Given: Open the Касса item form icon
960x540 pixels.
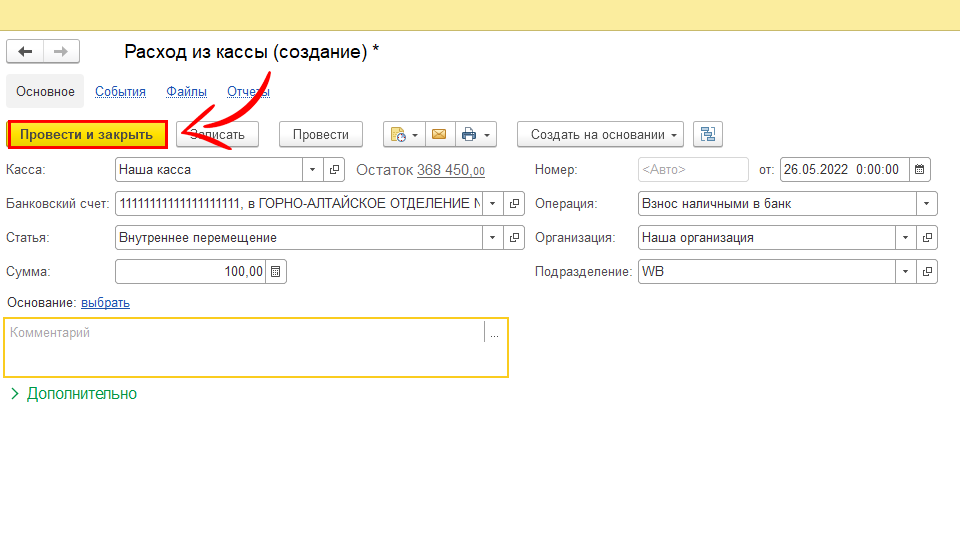Looking at the screenshot, I should [336, 170].
